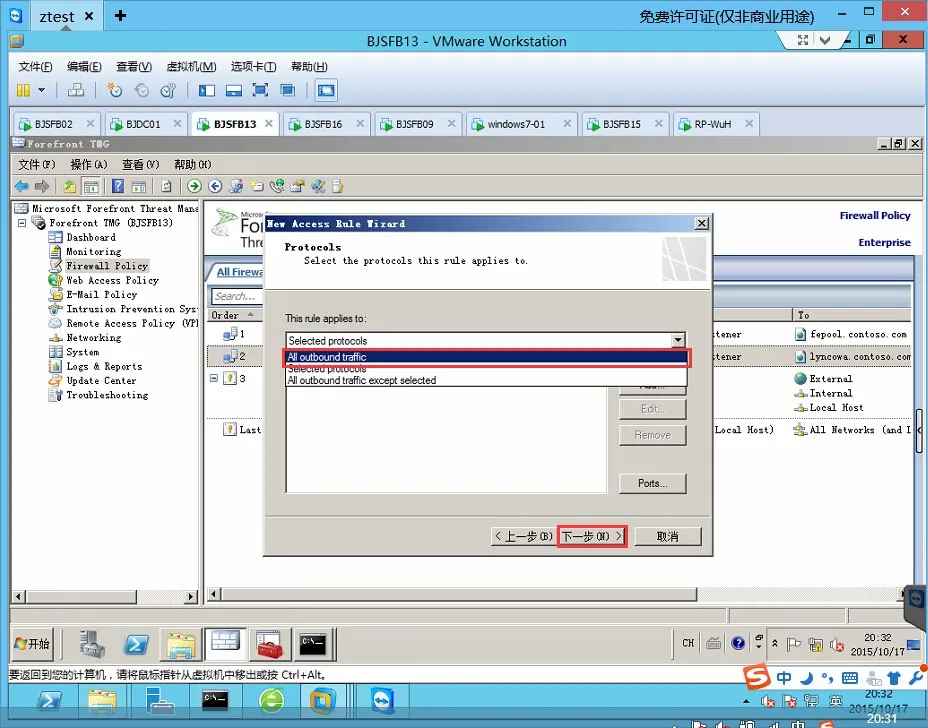This screenshot has width=928, height=728.
Task: Select Monitoring node in the tree
Action: point(94,252)
